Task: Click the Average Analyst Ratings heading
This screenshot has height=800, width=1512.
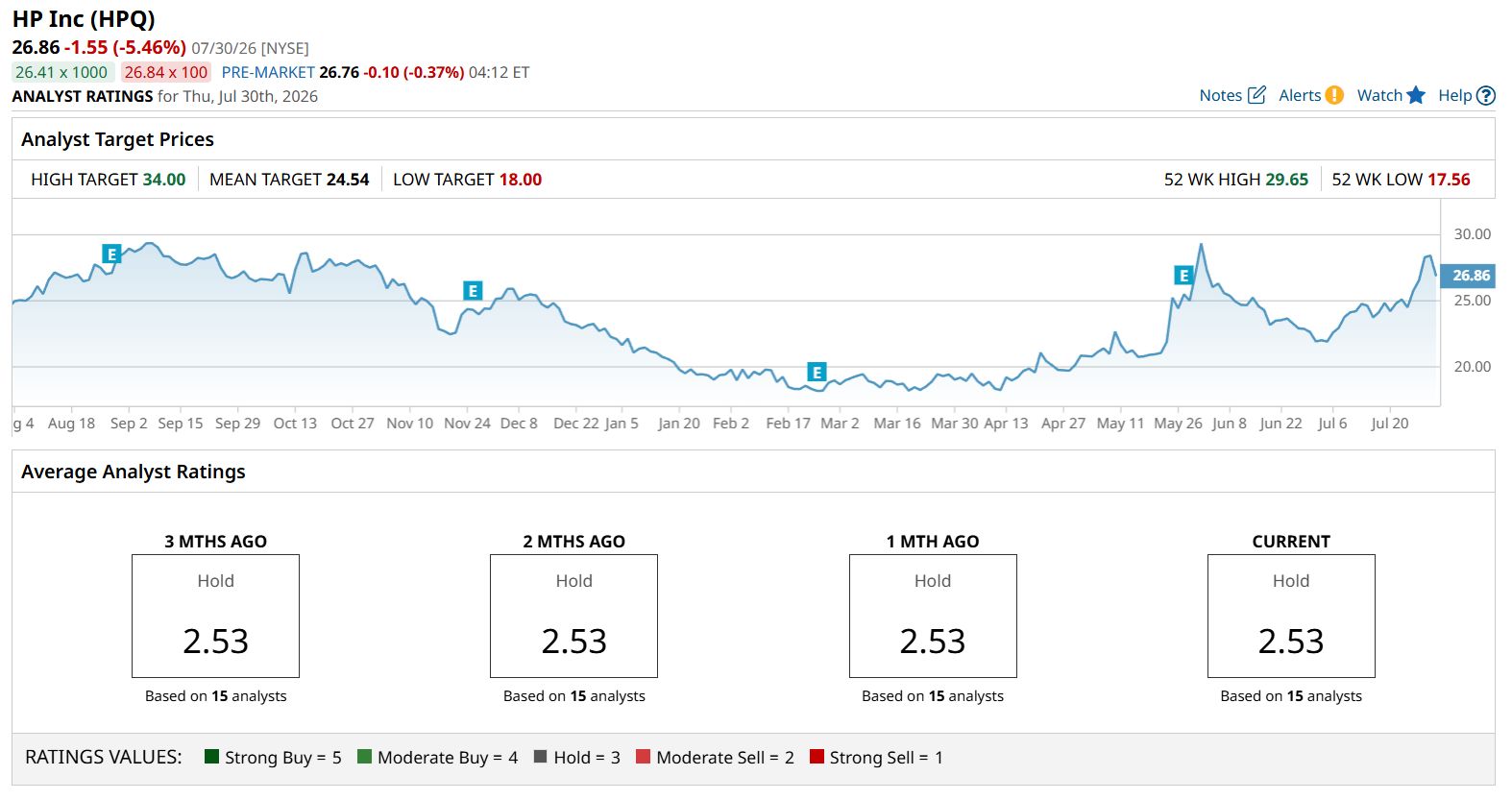Action: coord(134,472)
